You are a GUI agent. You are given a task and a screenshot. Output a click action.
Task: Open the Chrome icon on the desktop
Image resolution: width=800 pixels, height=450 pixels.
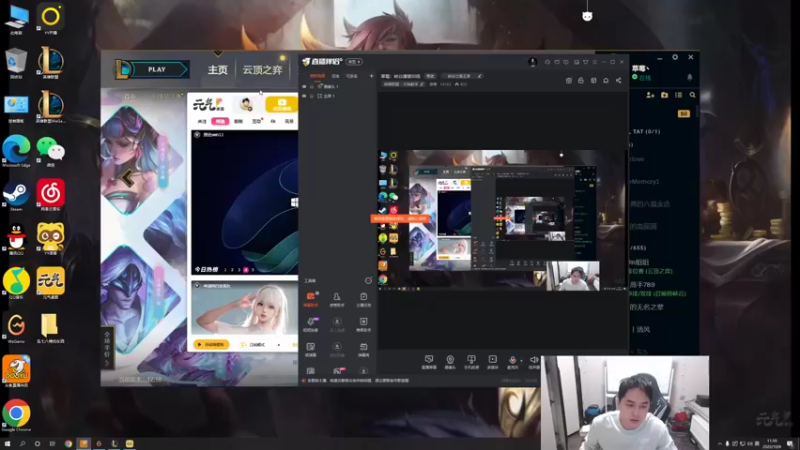point(16,414)
